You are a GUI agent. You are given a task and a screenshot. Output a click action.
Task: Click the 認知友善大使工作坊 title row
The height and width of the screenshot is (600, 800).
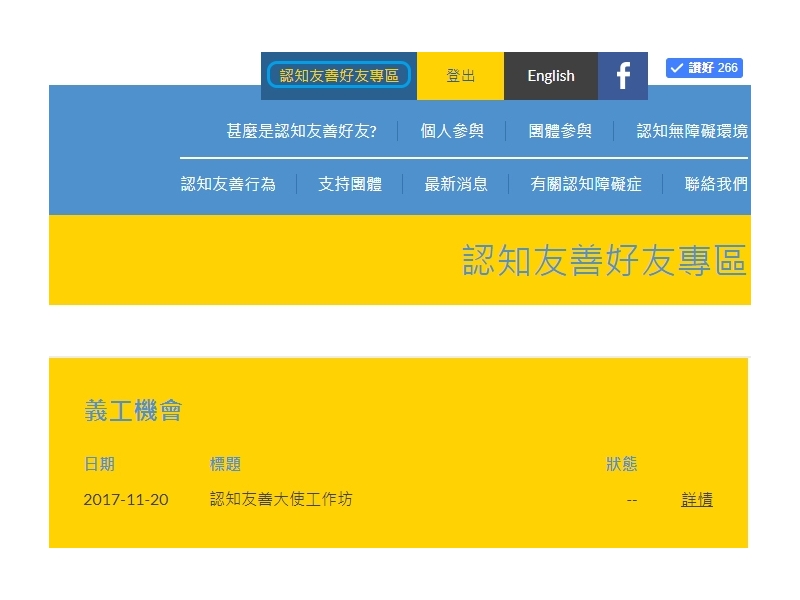pyautogui.click(x=281, y=499)
